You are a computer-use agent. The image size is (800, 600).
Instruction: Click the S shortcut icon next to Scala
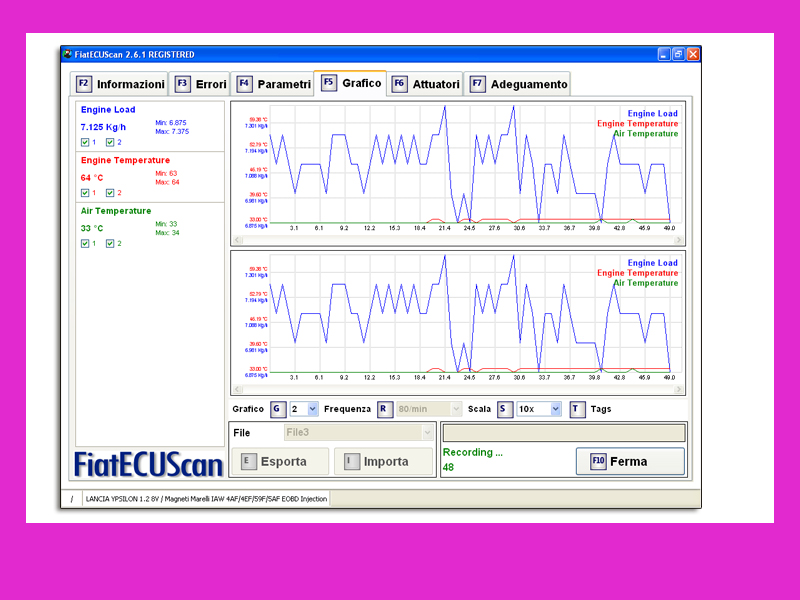coord(504,409)
